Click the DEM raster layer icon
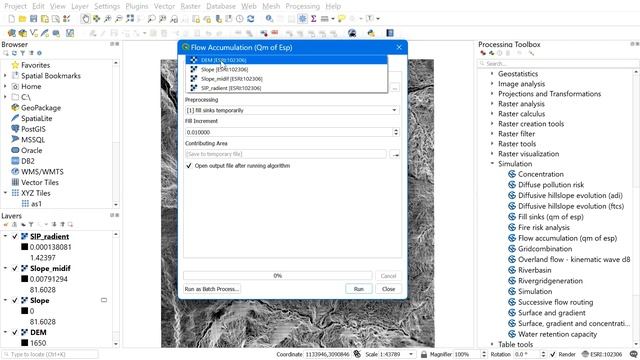Image resolution: width=640 pixels, height=360 pixels. 24,332
